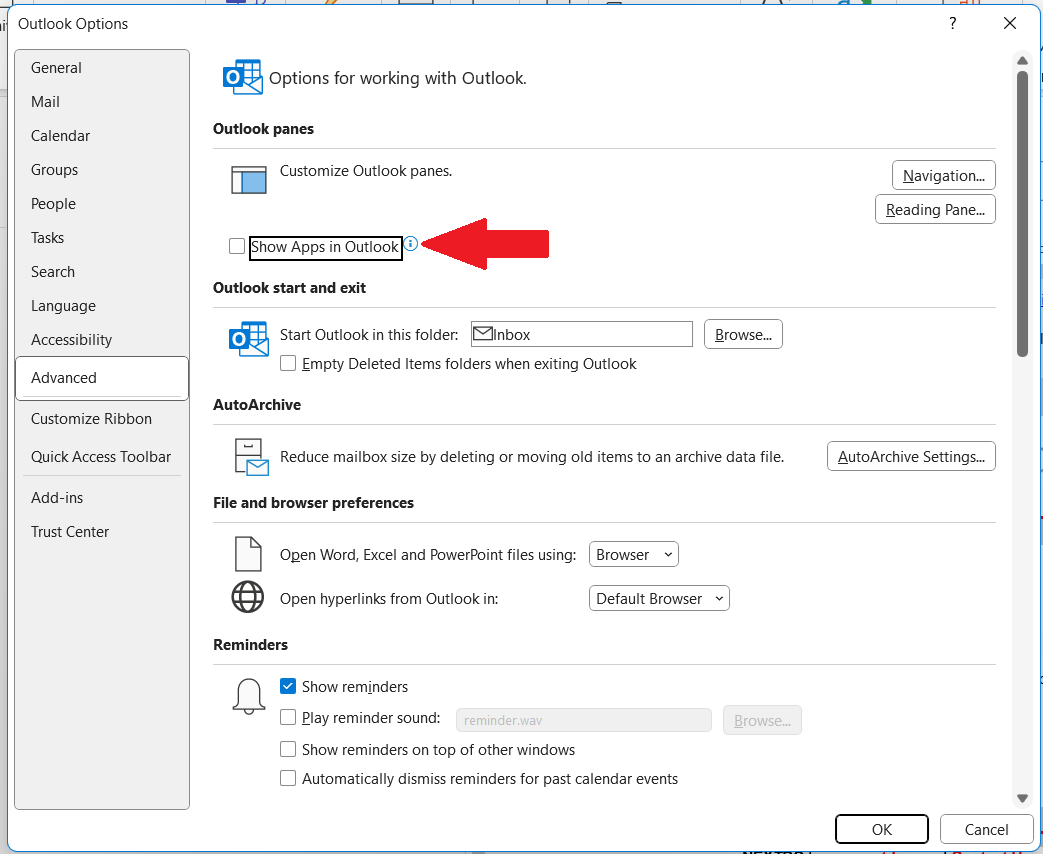Click the 'Reminders' section heading
The height and width of the screenshot is (854, 1043).
click(250, 644)
